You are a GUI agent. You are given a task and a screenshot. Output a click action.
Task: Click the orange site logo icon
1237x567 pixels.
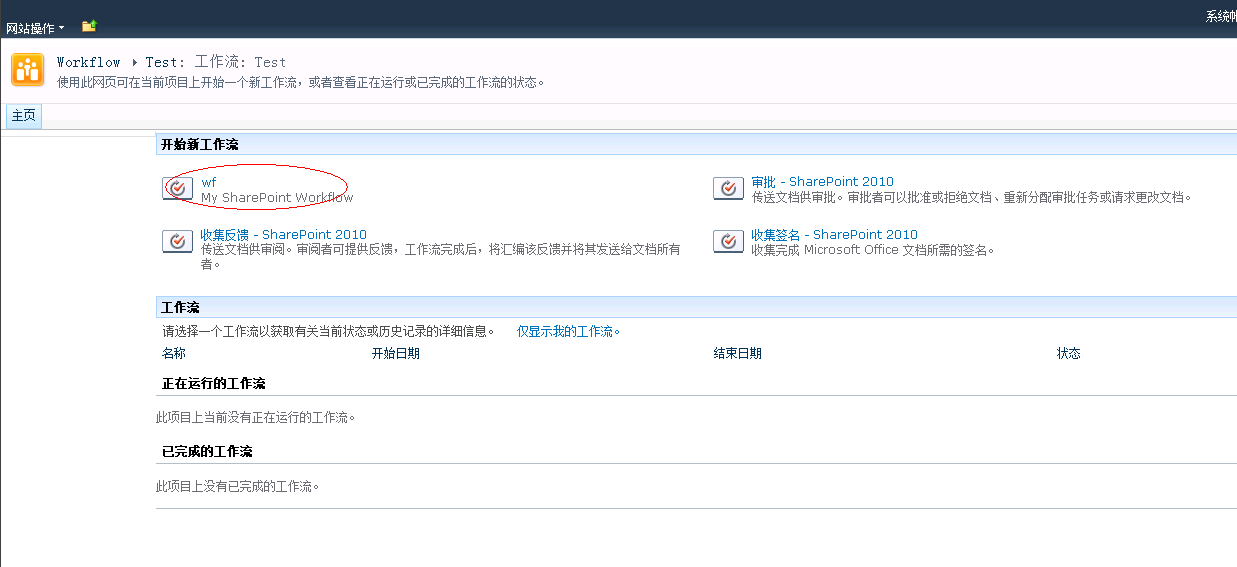[27, 70]
